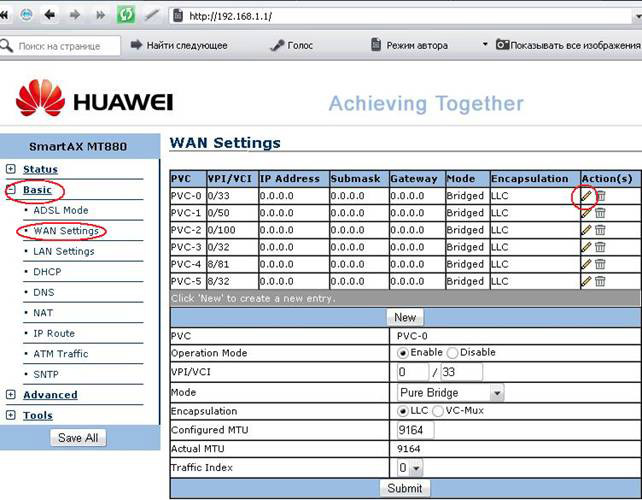The height and width of the screenshot is (500, 642).
Task: Open the SNTP settings page
Action: pos(45,374)
